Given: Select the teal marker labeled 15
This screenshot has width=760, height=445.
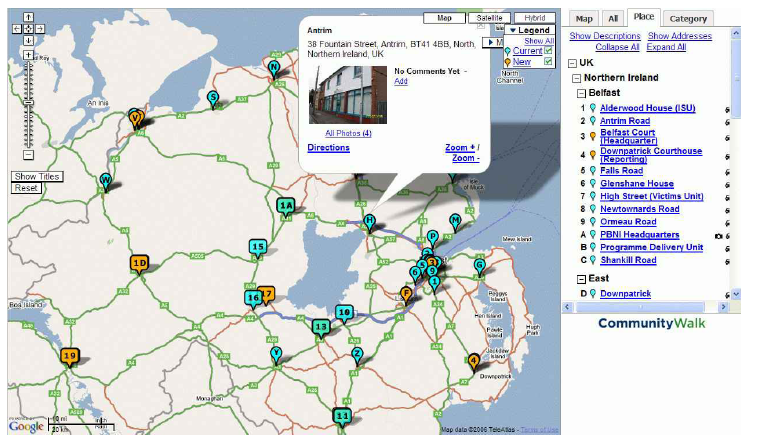Looking at the screenshot, I should click(x=258, y=247).
